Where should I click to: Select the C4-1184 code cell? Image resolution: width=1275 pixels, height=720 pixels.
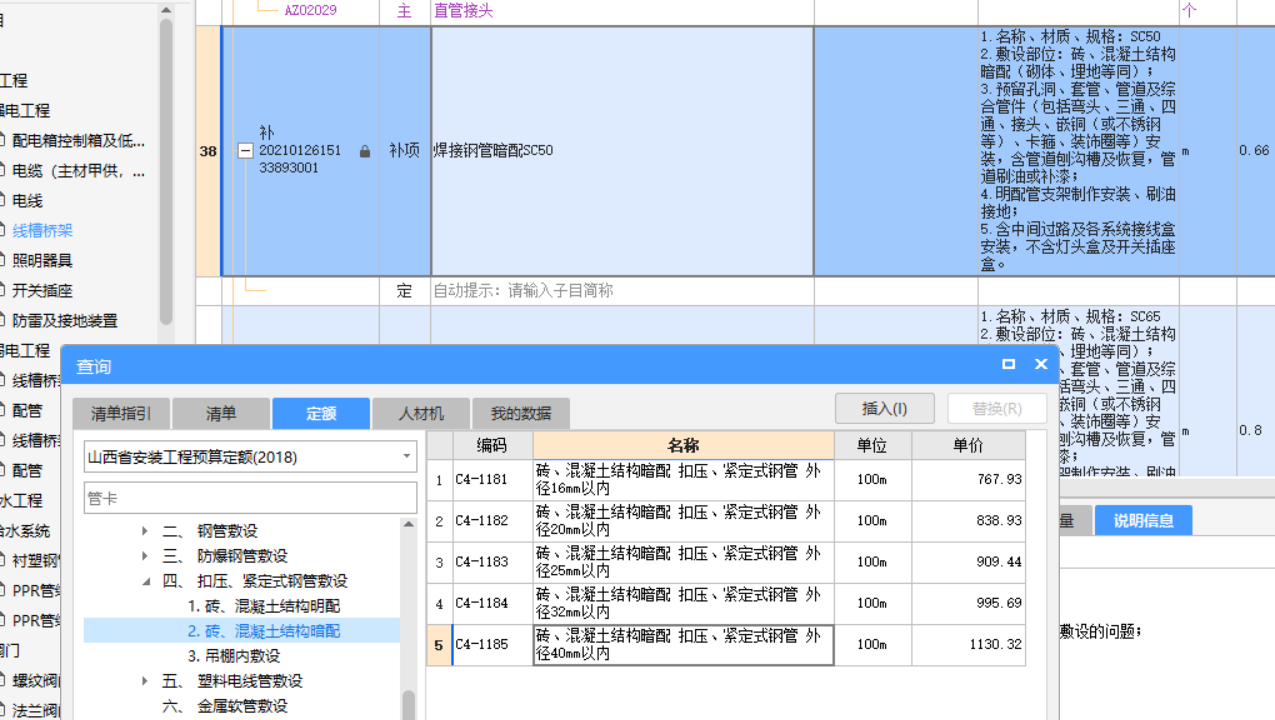[x=492, y=603]
